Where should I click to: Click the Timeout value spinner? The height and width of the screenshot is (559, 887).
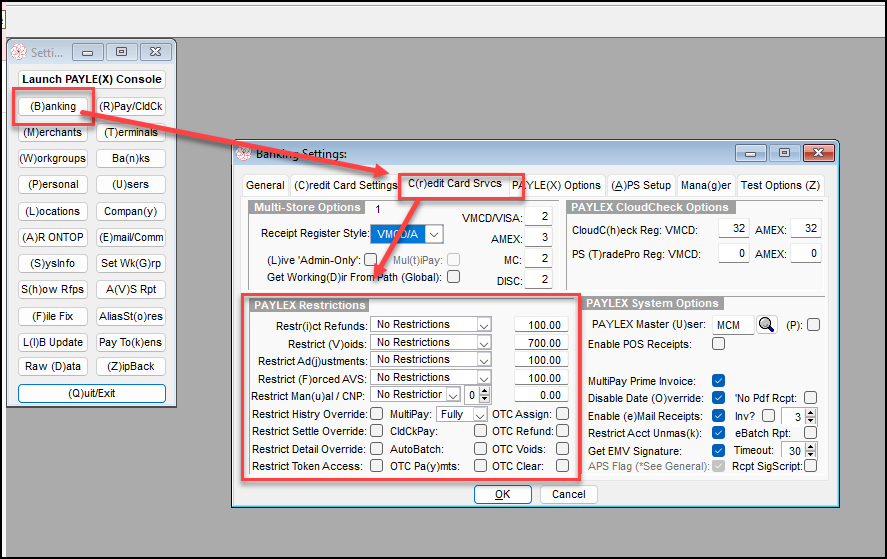810,451
